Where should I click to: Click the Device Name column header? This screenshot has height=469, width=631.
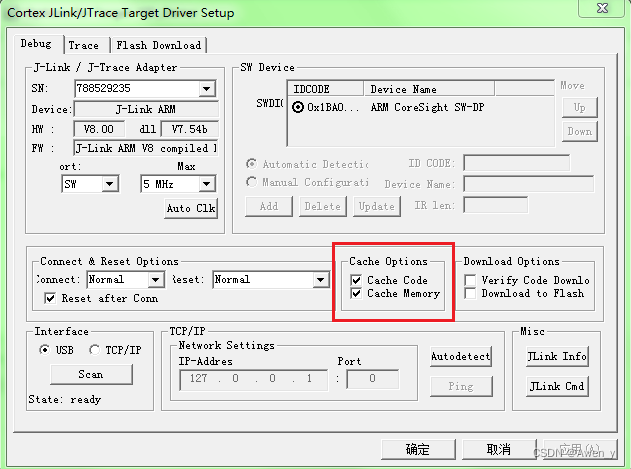pos(429,89)
